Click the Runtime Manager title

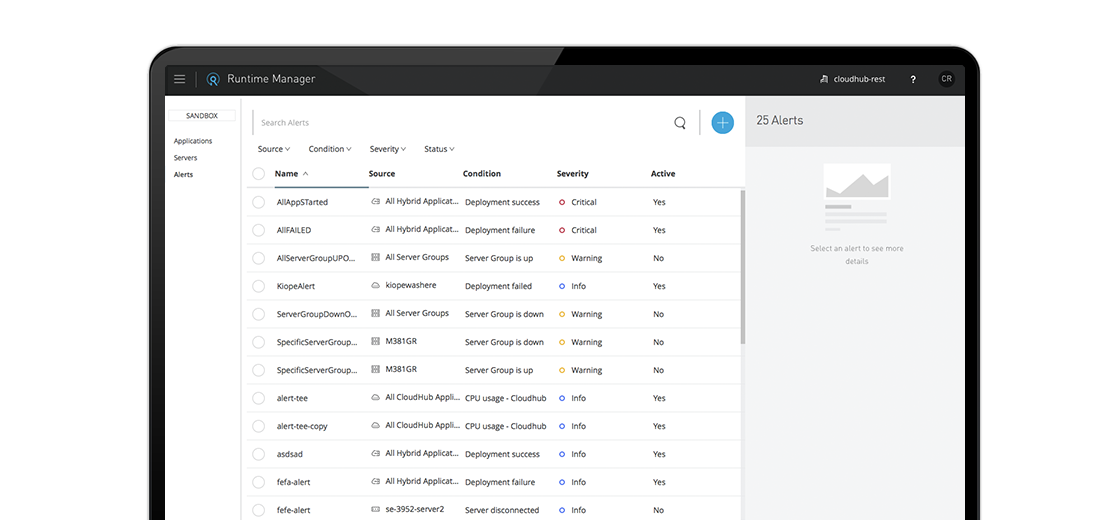coord(271,79)
